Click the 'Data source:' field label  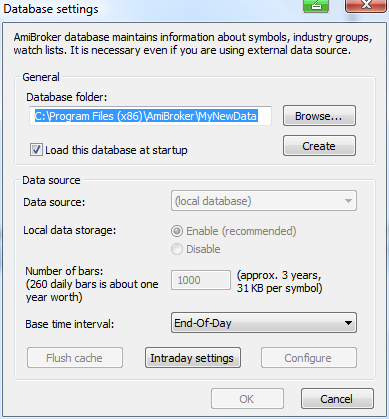54,202
